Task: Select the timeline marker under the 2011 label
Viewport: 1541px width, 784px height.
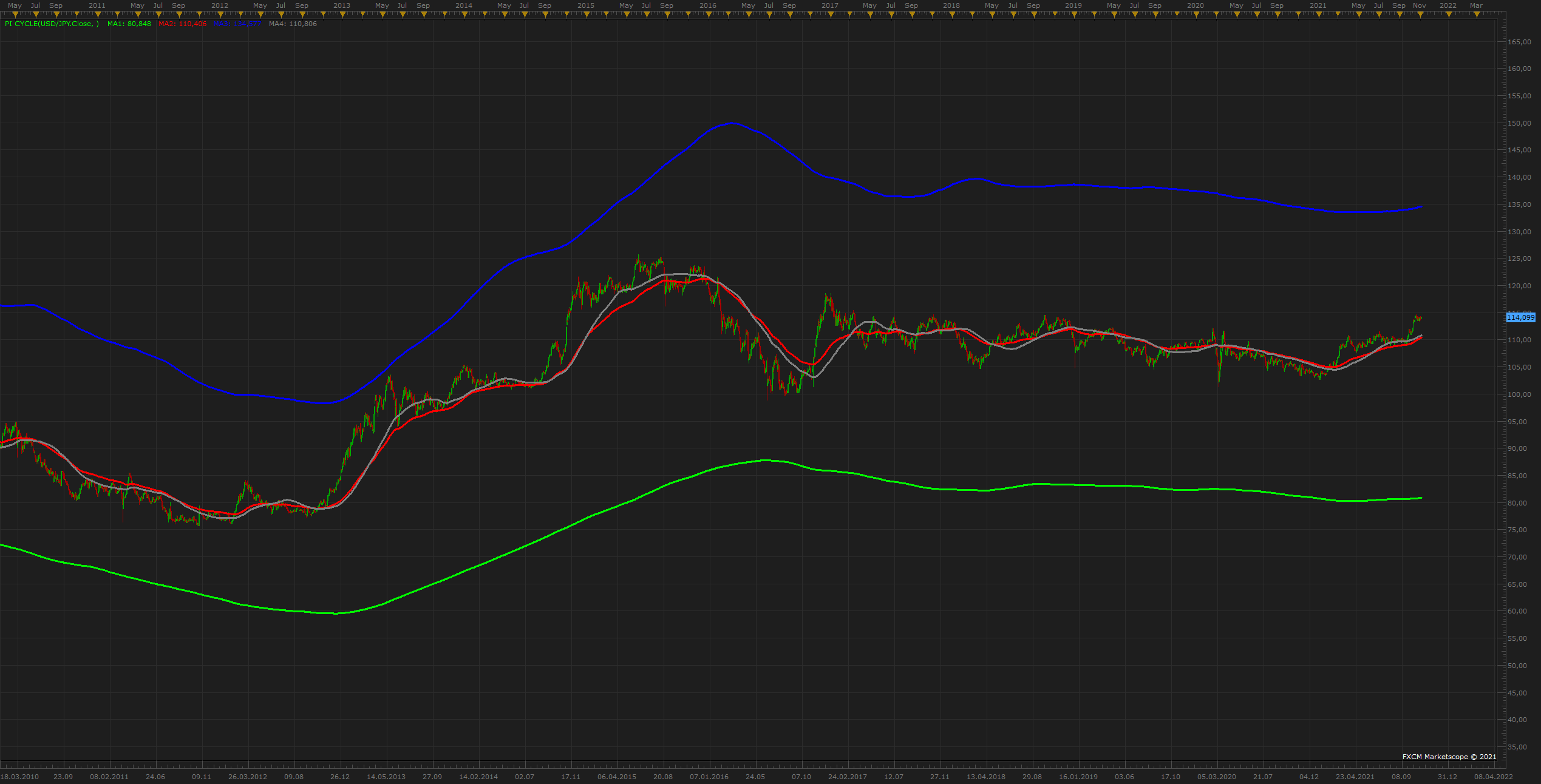Action: tap(97, 15)
